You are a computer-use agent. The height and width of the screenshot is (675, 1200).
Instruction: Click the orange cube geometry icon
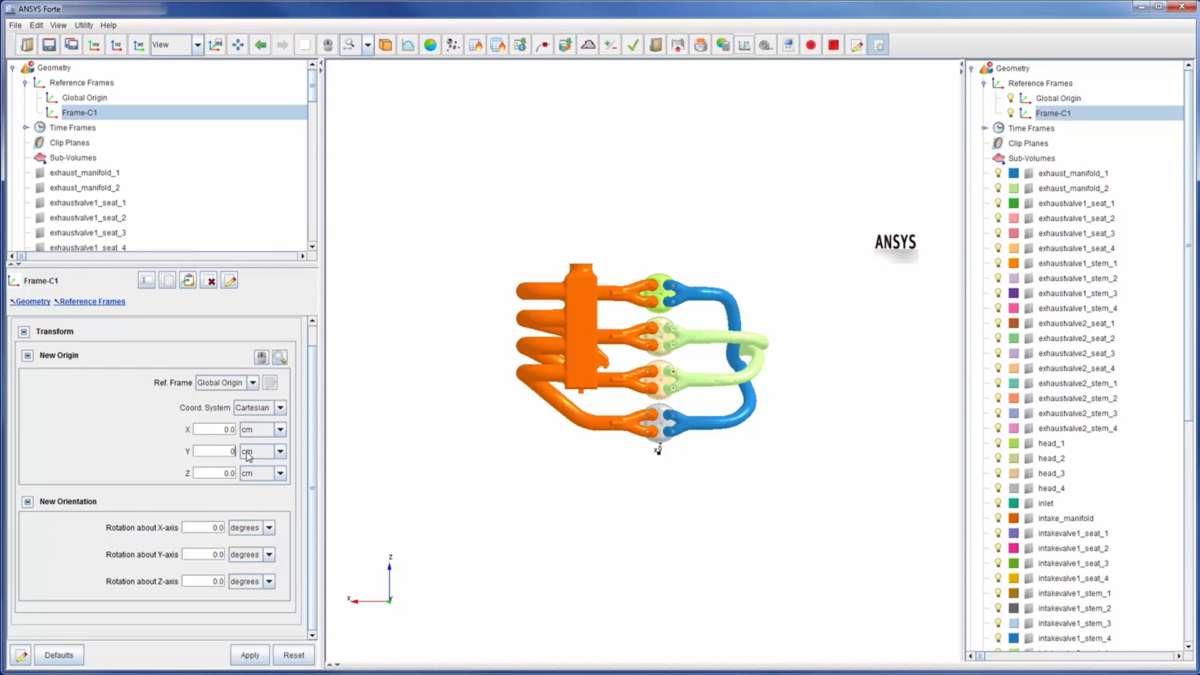(x=385, y=45)
